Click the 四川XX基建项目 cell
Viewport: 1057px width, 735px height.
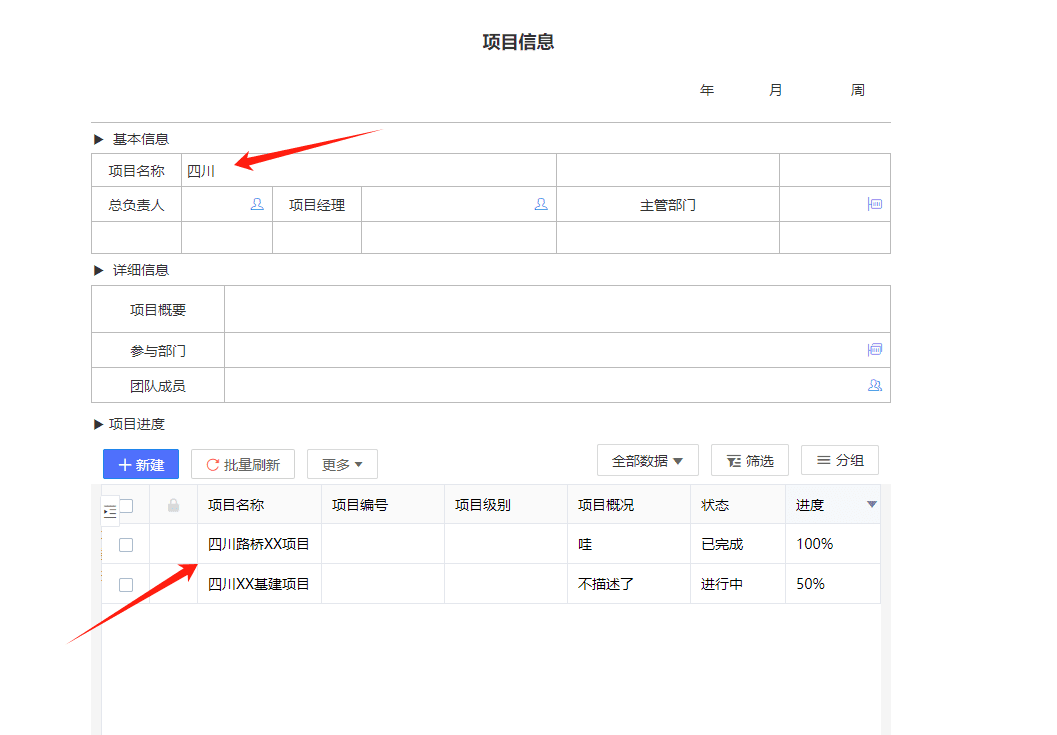259,584
